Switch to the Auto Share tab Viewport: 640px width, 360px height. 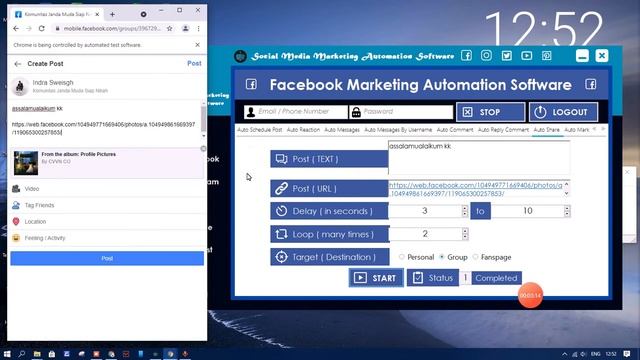547,130
